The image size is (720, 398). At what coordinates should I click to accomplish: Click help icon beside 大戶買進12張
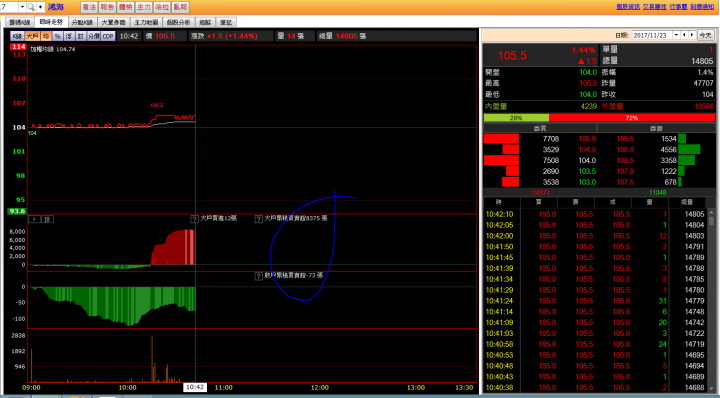(x=194, y=219)
